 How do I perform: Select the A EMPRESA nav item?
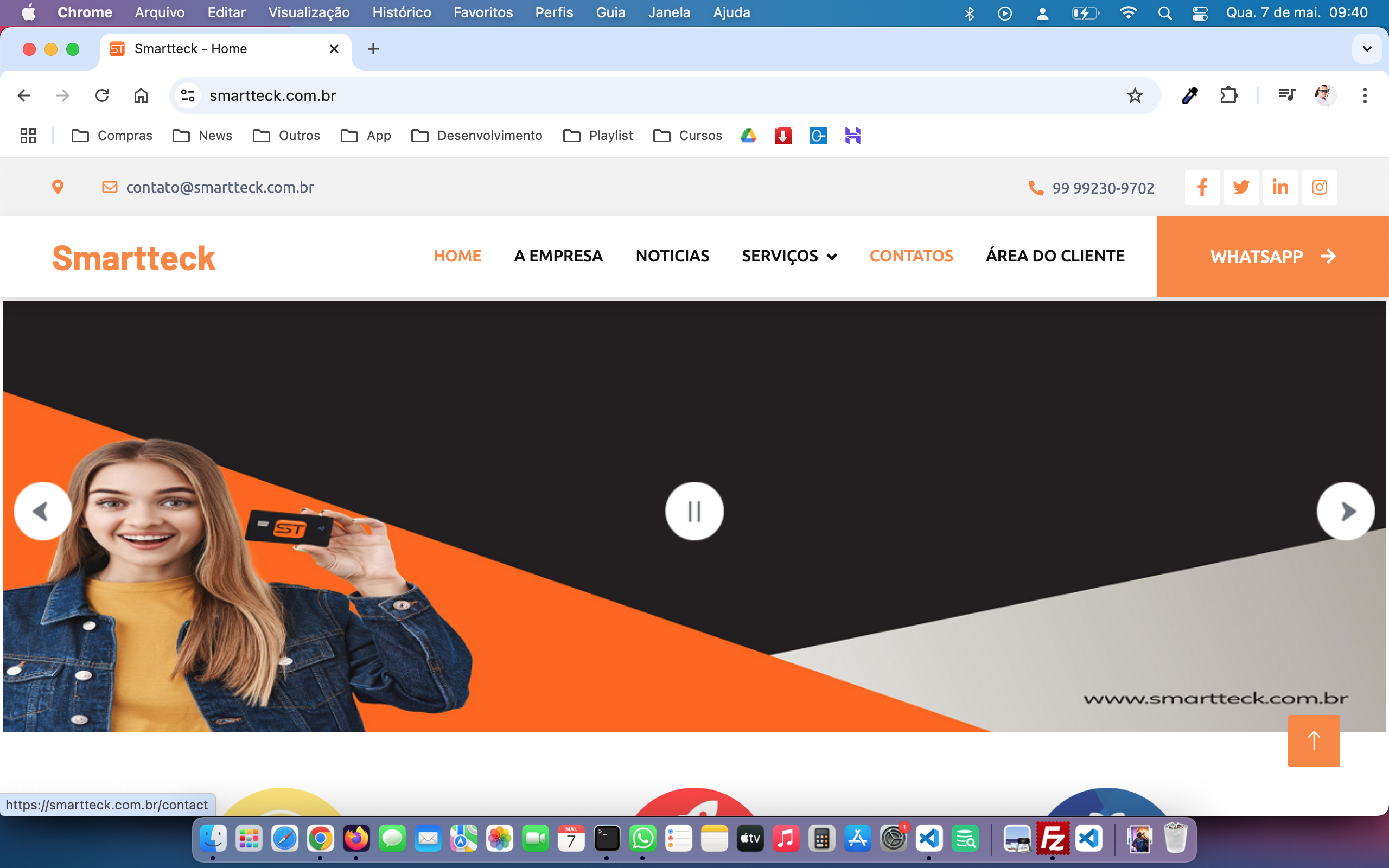[558, 256]
